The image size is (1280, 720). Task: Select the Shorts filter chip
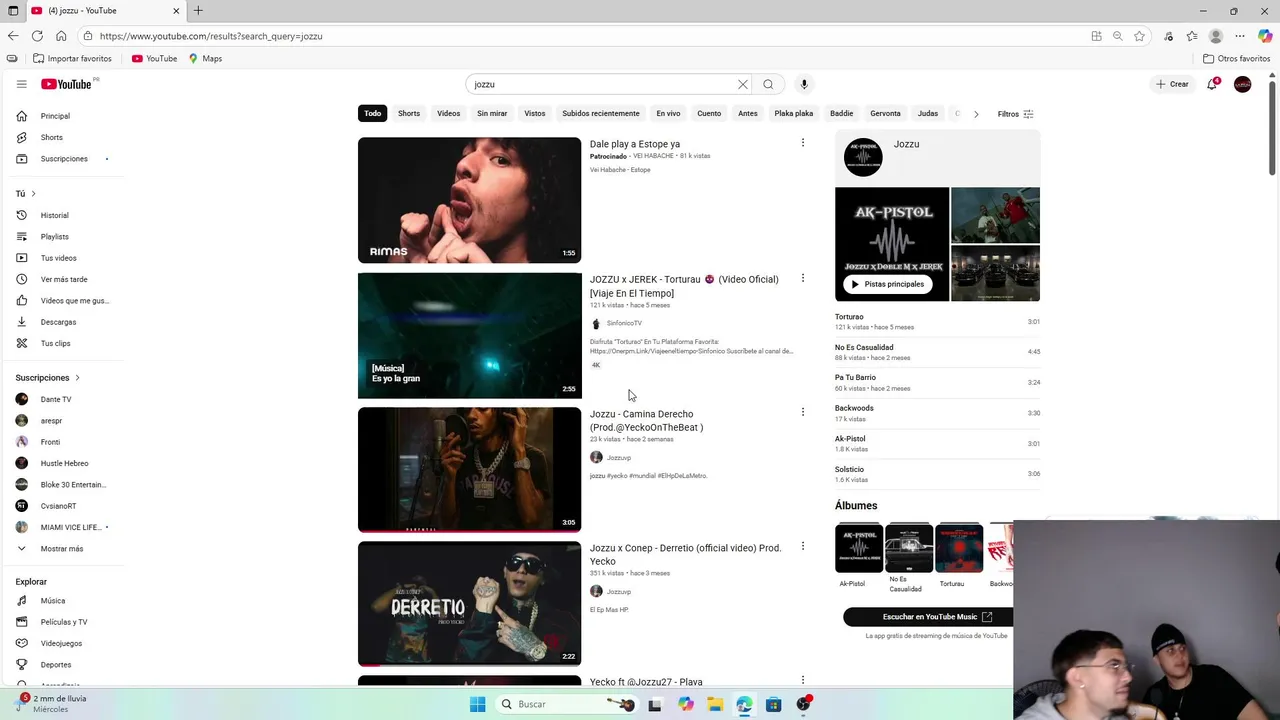pyautogui.click(x=409, y=113)
